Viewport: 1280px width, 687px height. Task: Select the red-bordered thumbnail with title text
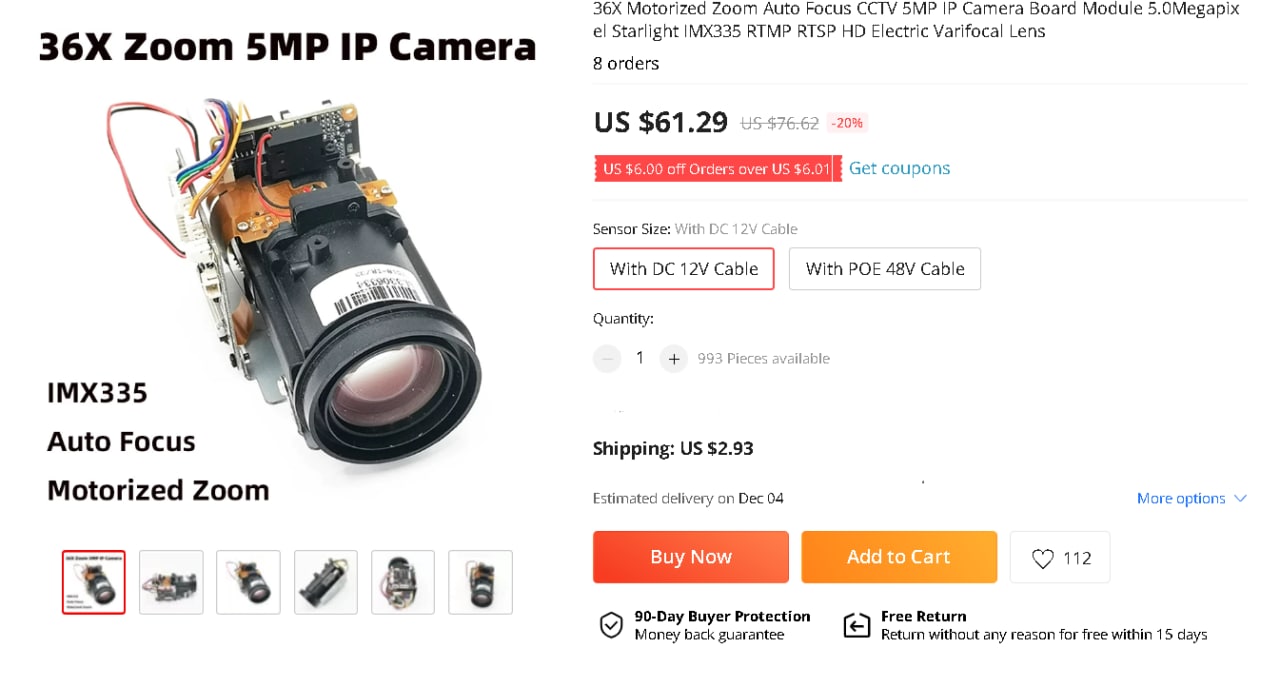click(94, 582)
